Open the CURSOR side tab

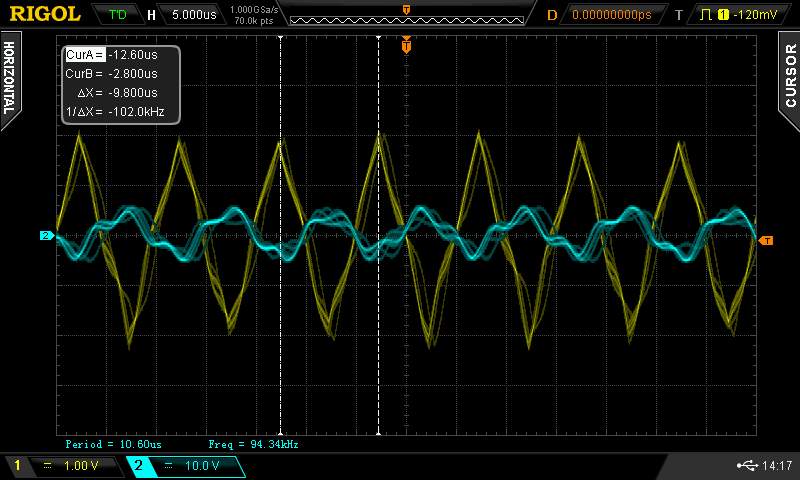coord(789,77)
